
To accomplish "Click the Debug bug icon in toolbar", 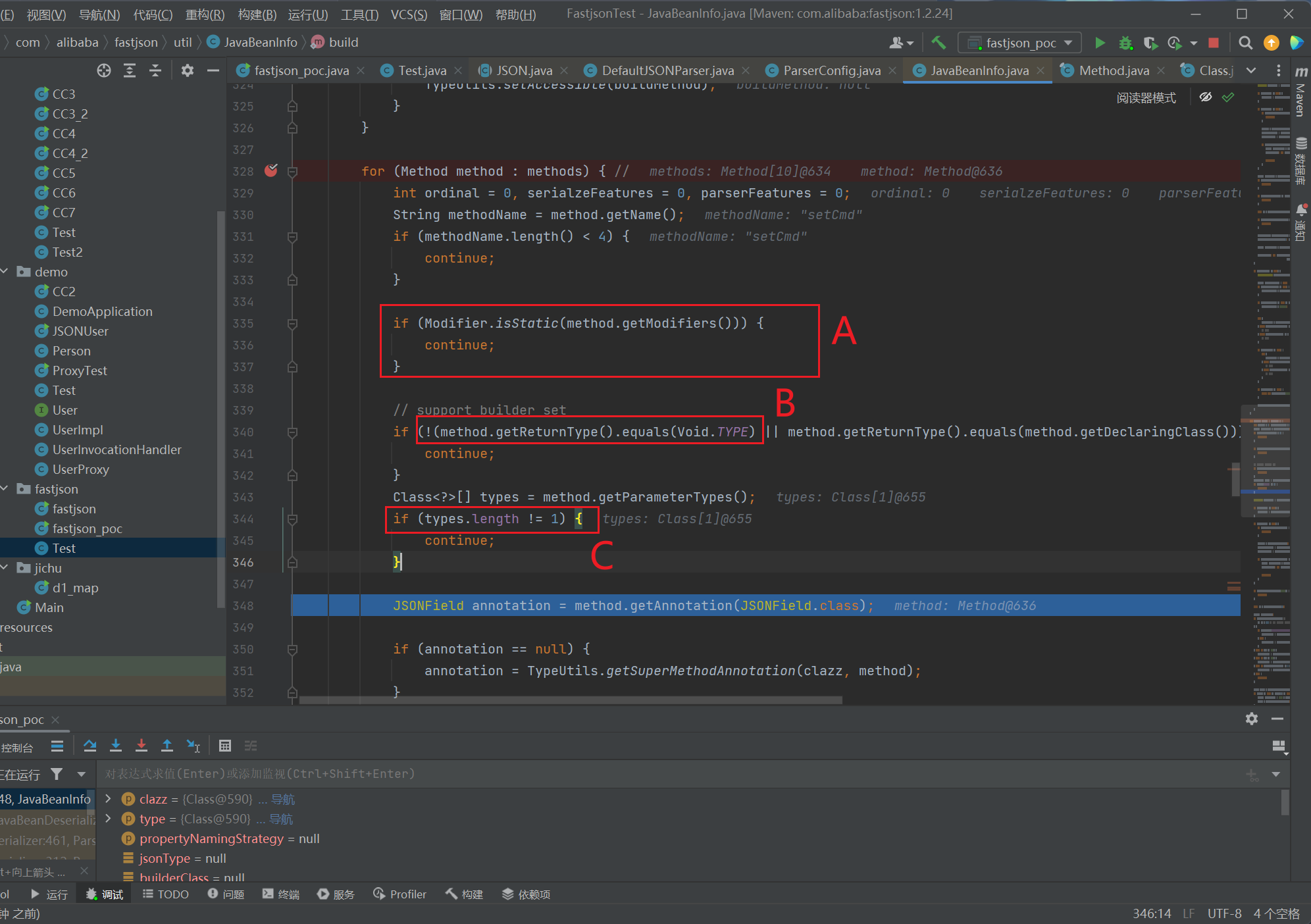I will (1125, 43).
